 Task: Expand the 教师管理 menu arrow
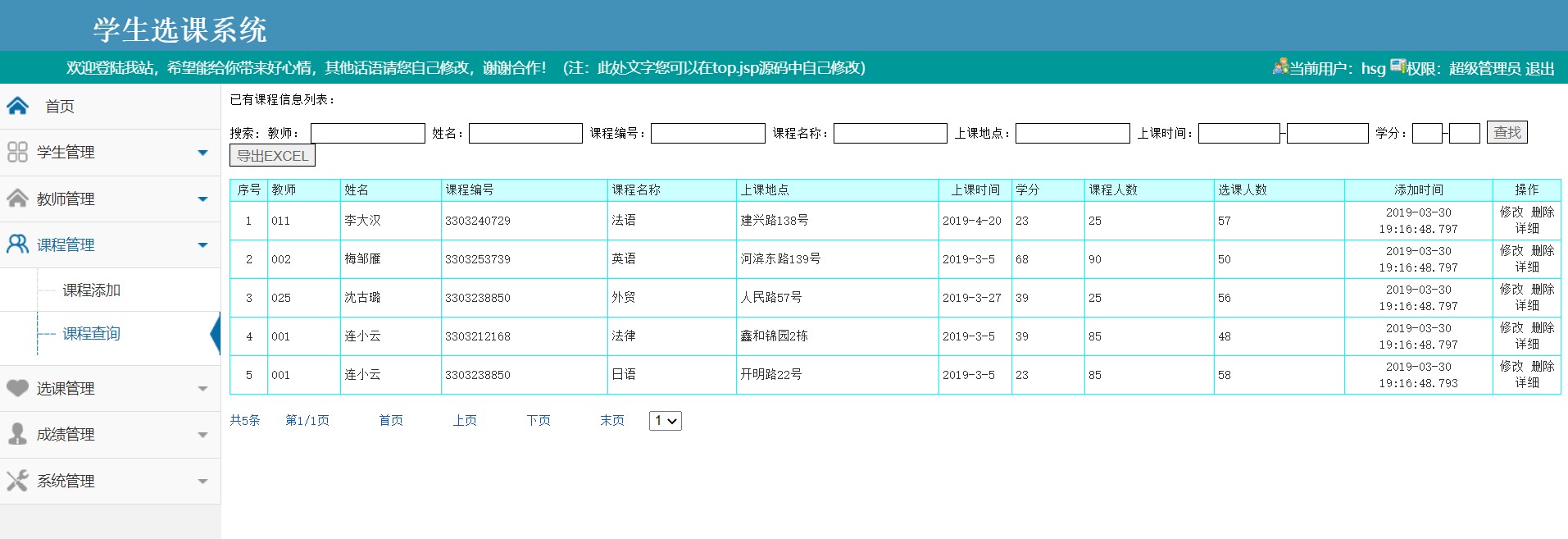click(202, 199)
